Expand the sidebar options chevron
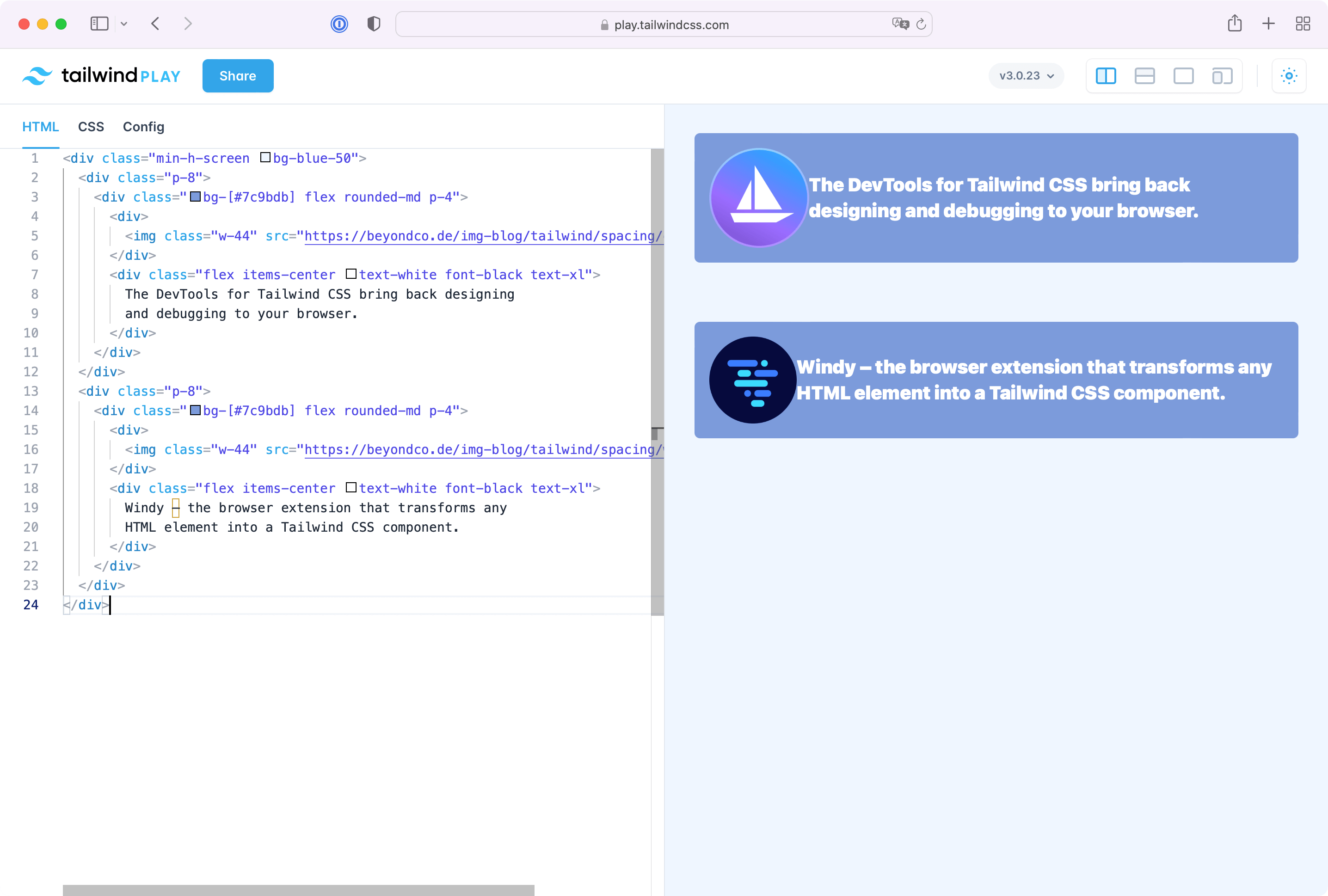This screenshot has height=896, width=1328. (124, 24)
